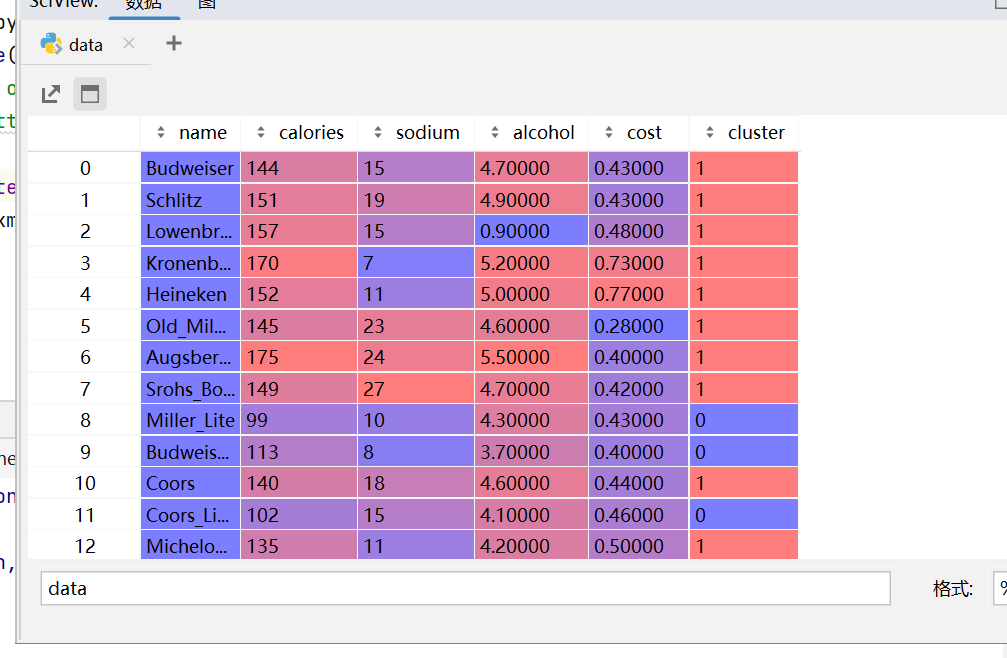Select the Kronenb... name cell
The height and width of the screenshot is (658, 1007).
click(191, 263)
